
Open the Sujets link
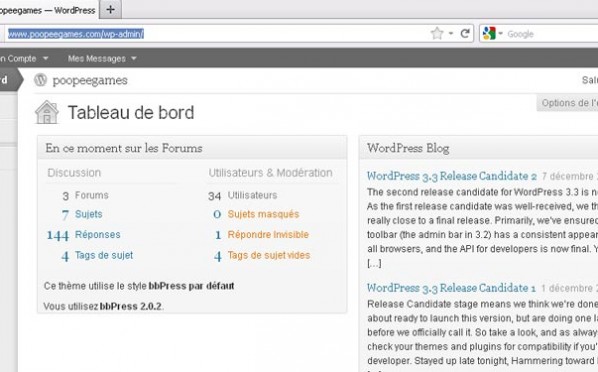coord(88,214)
